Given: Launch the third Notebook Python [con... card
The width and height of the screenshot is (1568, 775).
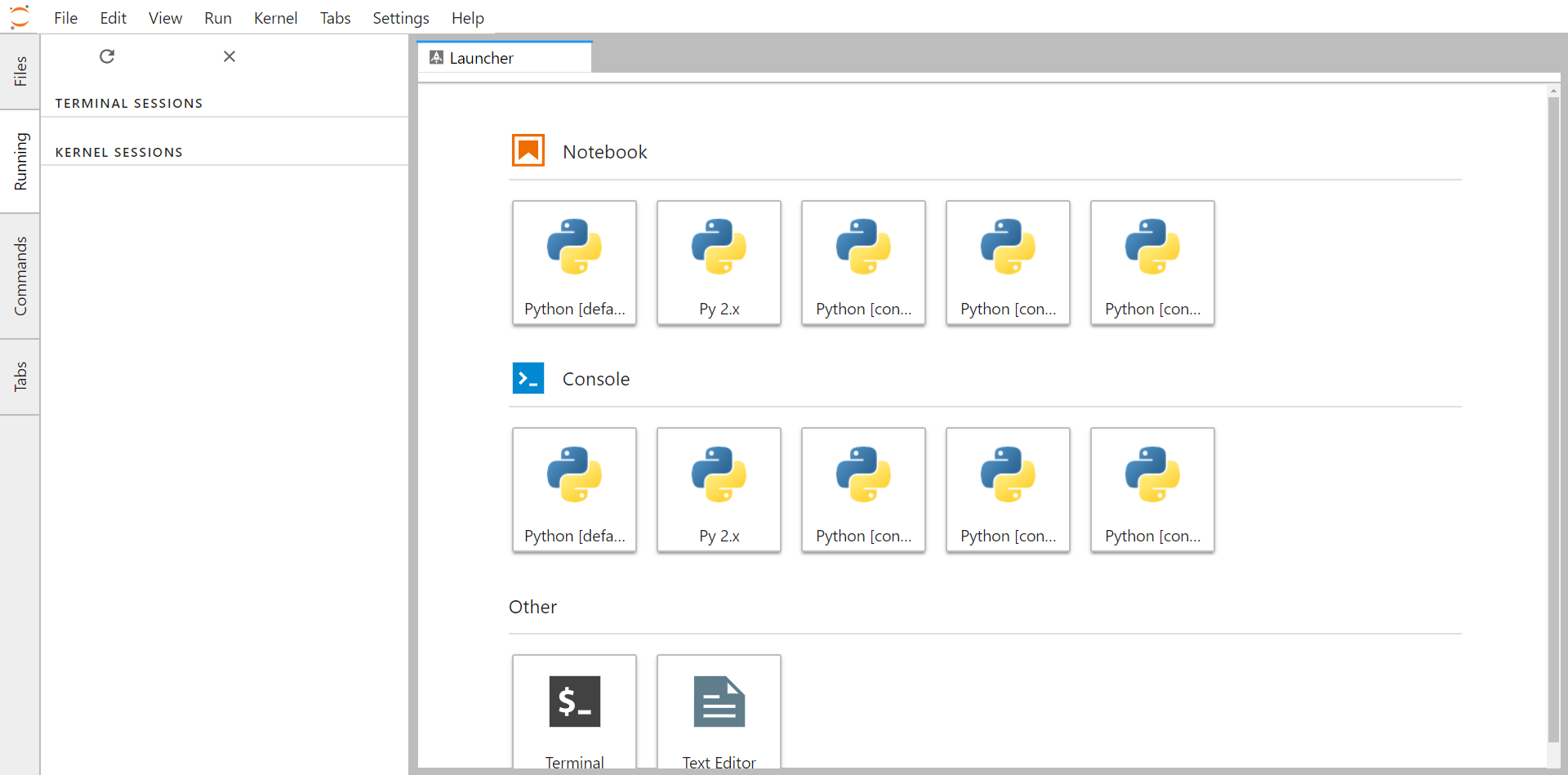Looking at the screenshot, I should [863, 263].
